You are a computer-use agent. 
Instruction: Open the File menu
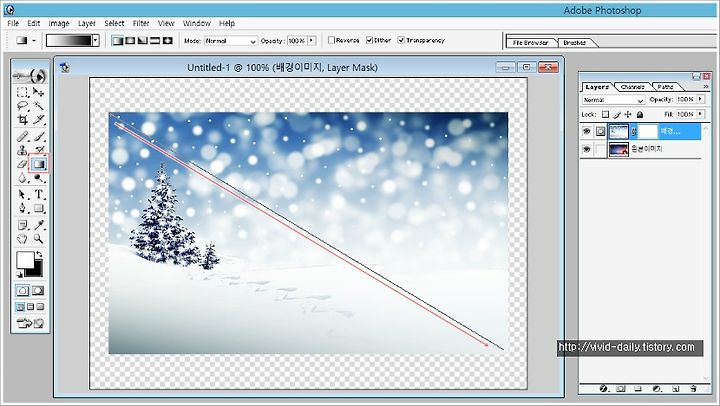(13, 23)
